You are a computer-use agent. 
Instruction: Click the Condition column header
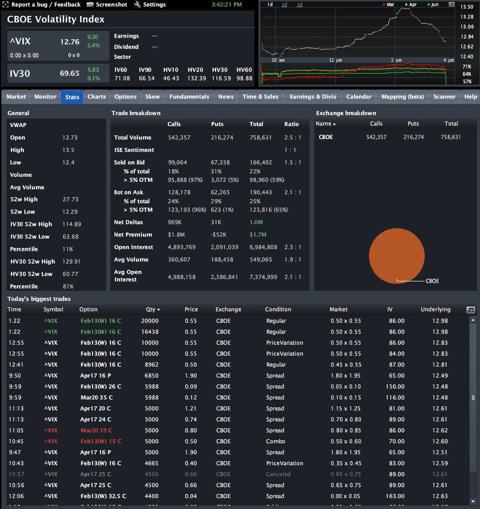tap(278, 309)
